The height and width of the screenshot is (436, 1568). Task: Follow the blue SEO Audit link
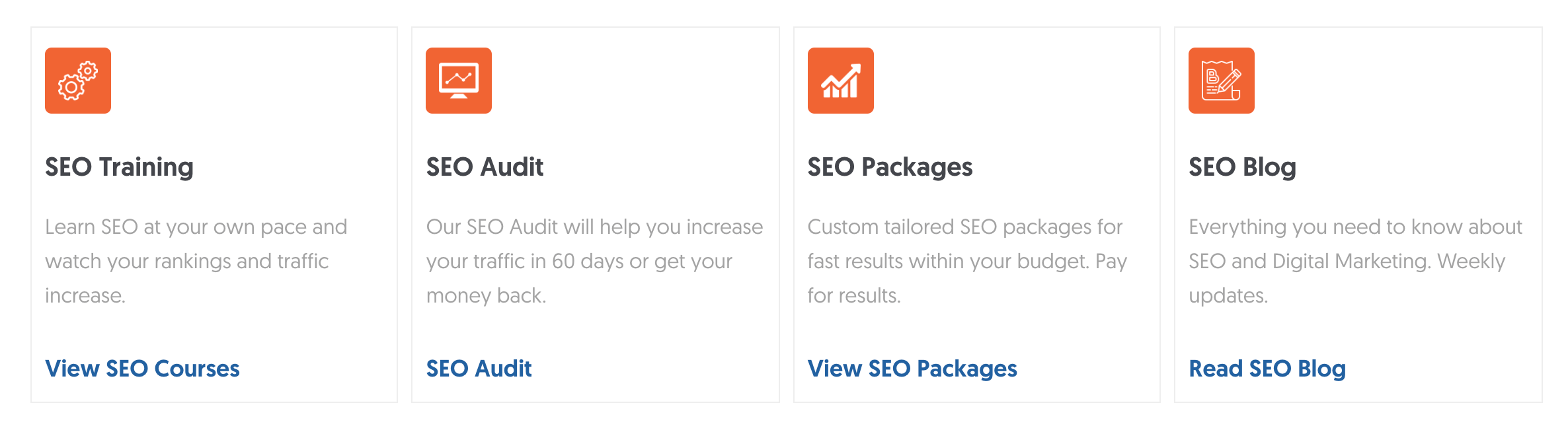point(479,369)
